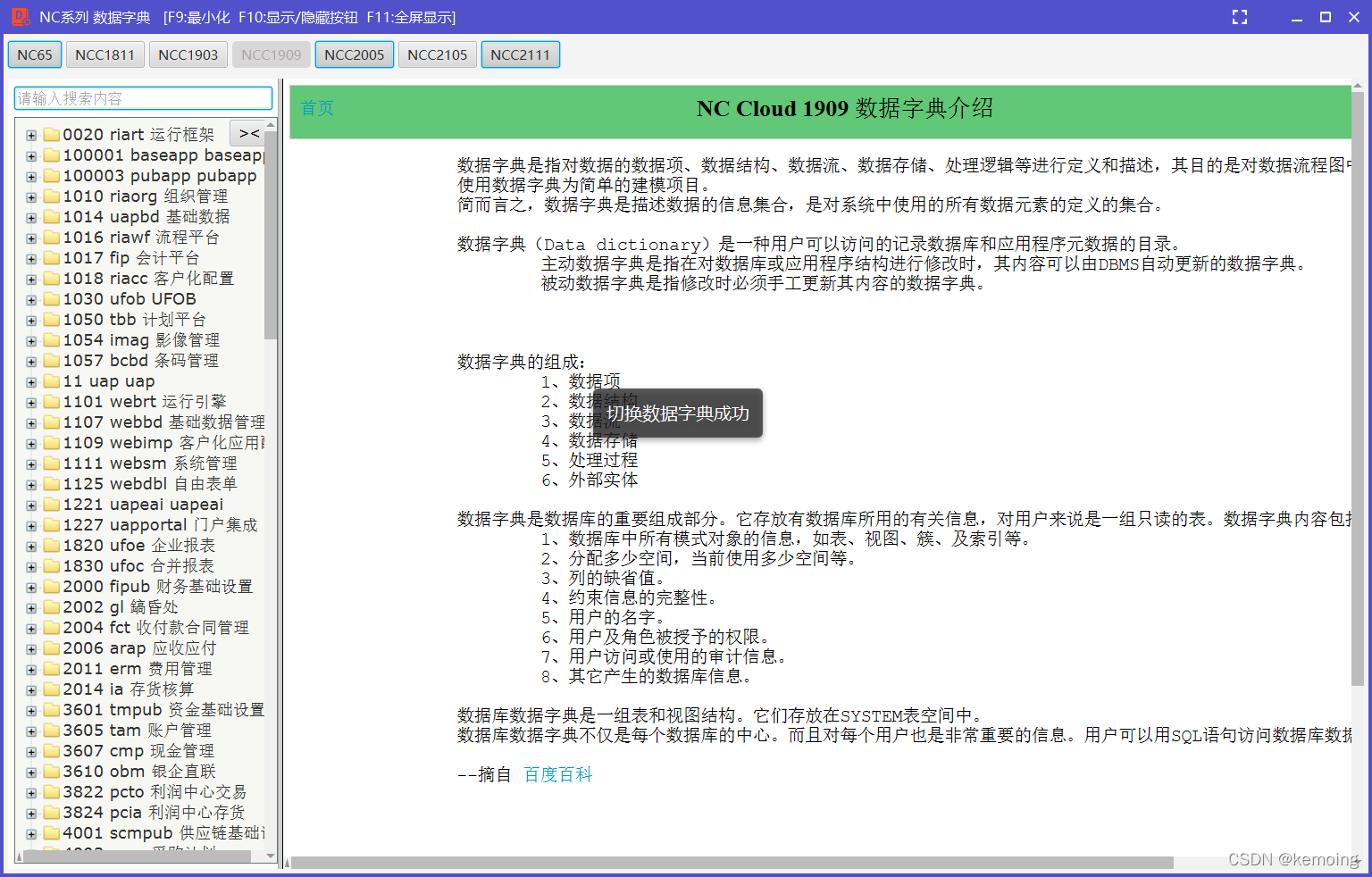Click the content vertical scrollbar thumb

pos(1358,388)
